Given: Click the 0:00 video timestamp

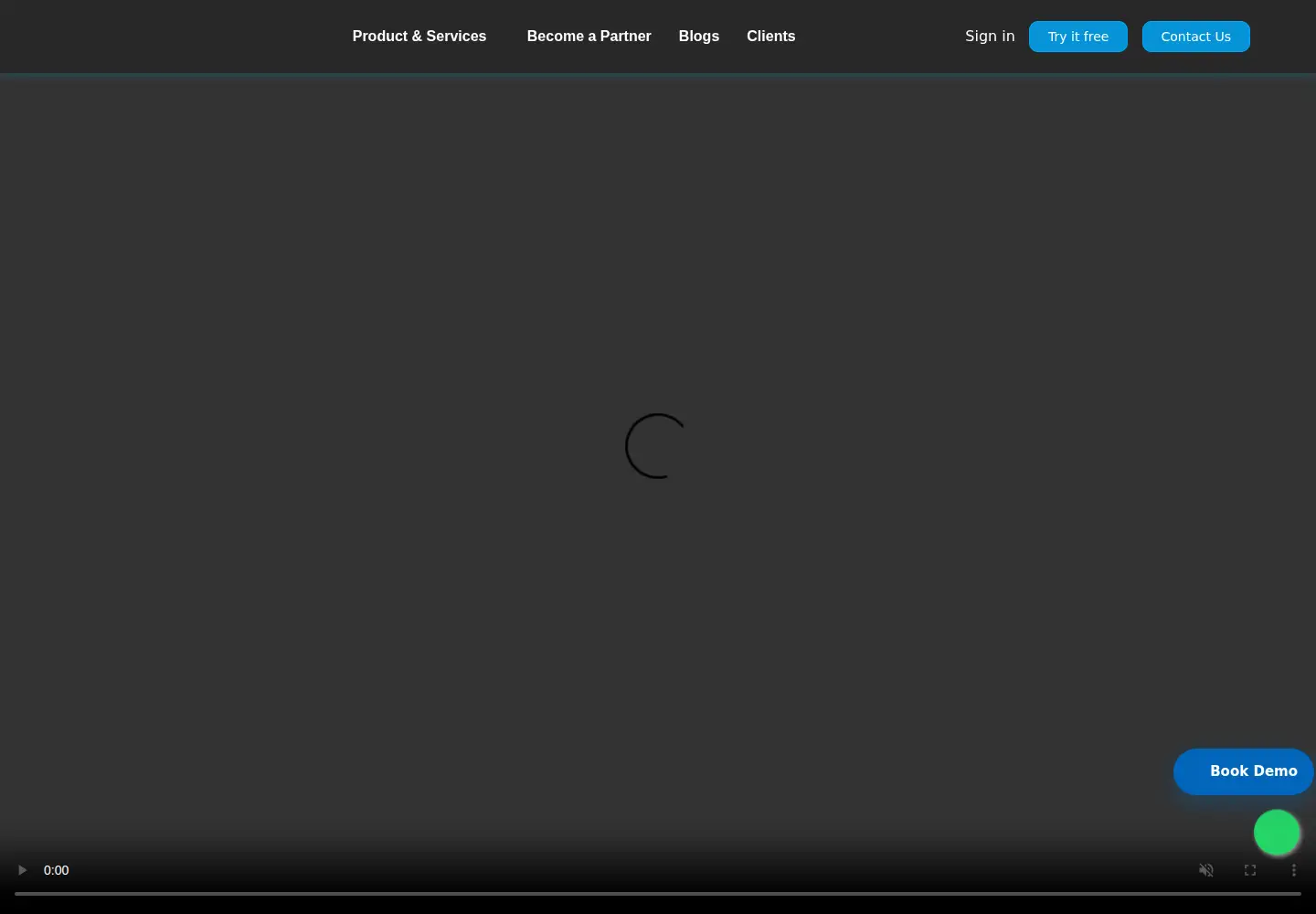Looking at the screenshot, I should [57, 870].
